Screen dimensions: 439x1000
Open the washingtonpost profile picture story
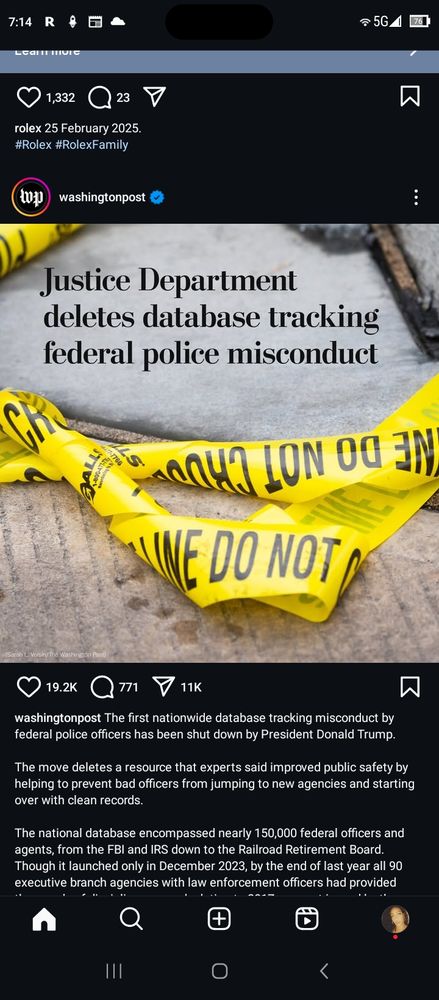click(x=31, y=198)
